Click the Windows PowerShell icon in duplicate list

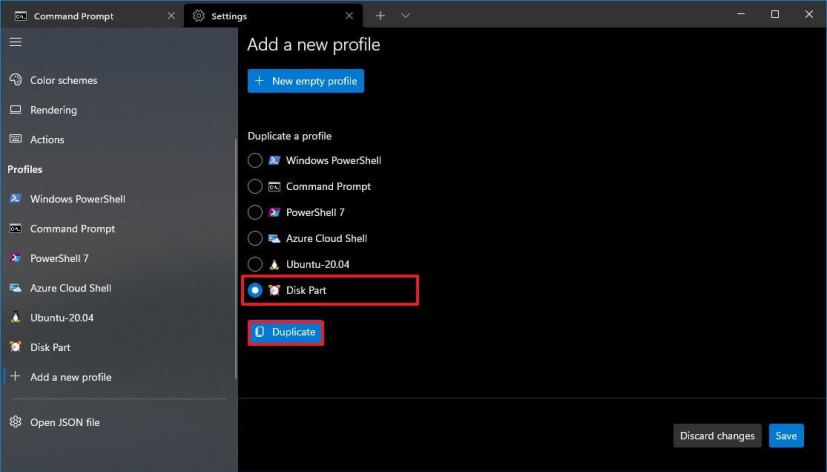point(274,160)
